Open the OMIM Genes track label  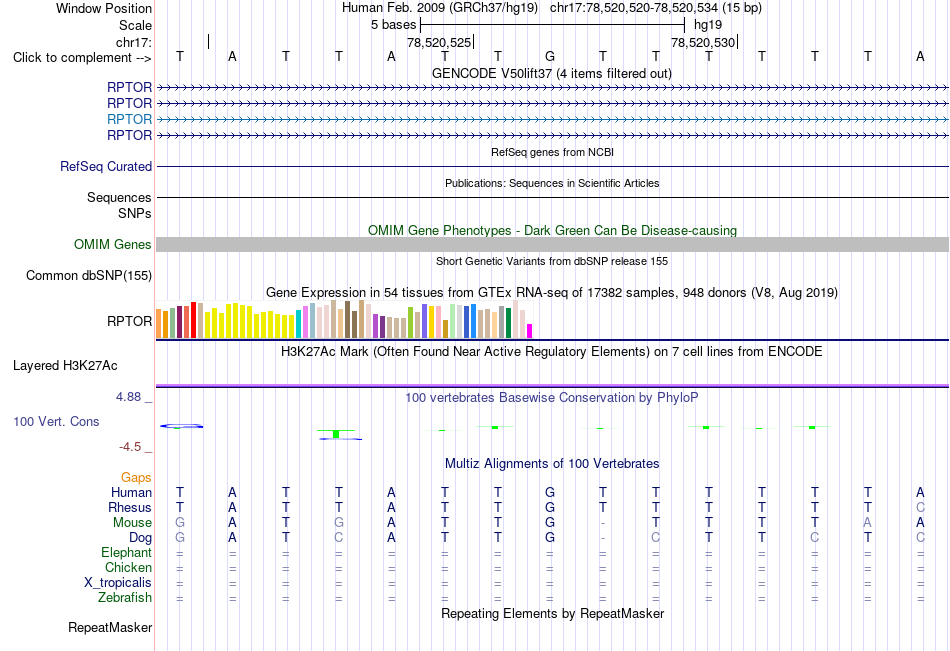(x=112, y=244)
